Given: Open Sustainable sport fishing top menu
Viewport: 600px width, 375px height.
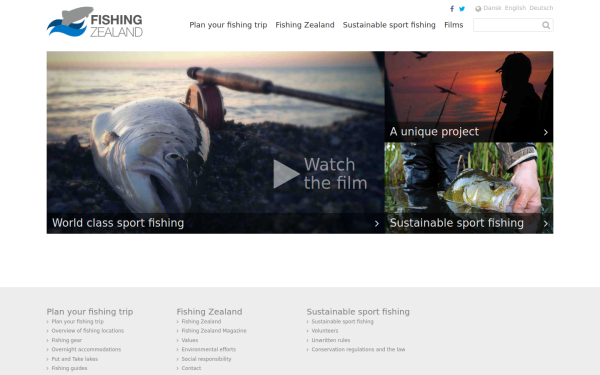Looking at the screenshot, I should 389,25.
